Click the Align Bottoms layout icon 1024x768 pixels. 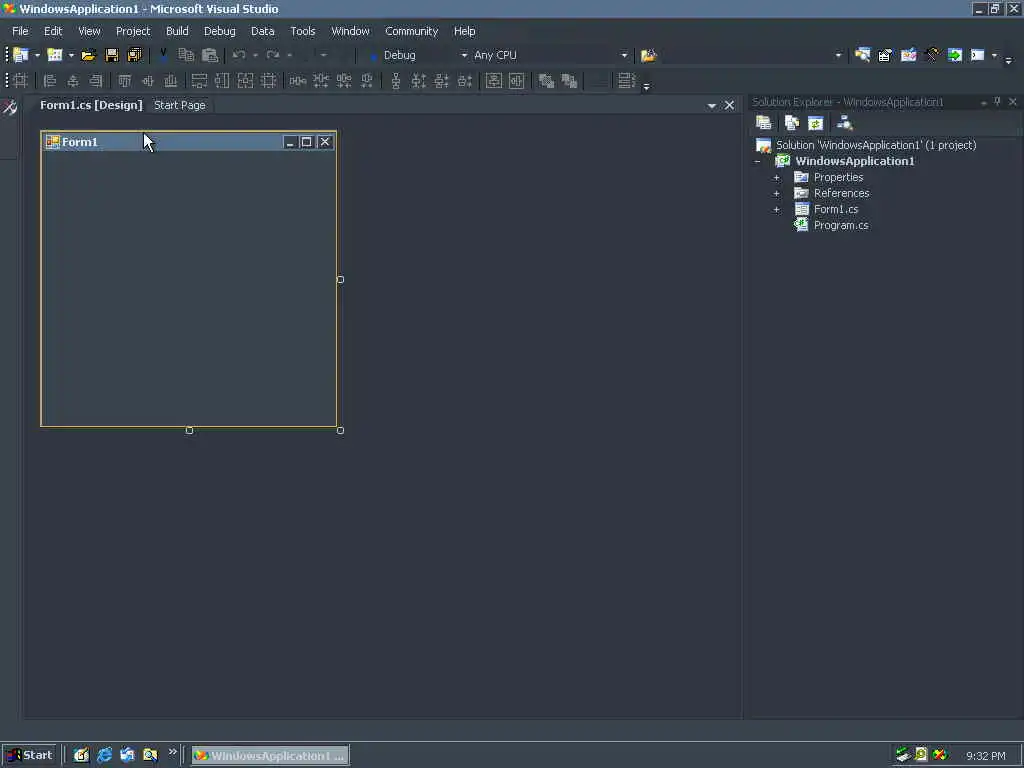point(170,81)
